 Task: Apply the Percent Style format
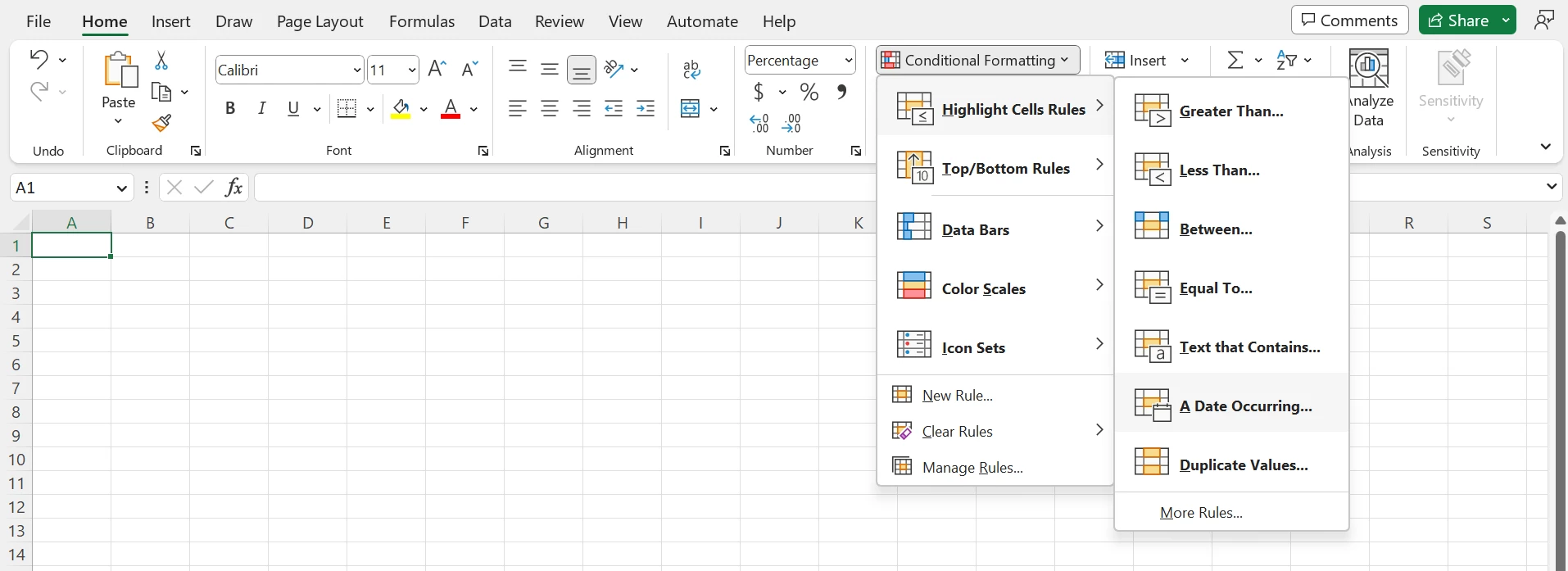[x=809, y=92]
